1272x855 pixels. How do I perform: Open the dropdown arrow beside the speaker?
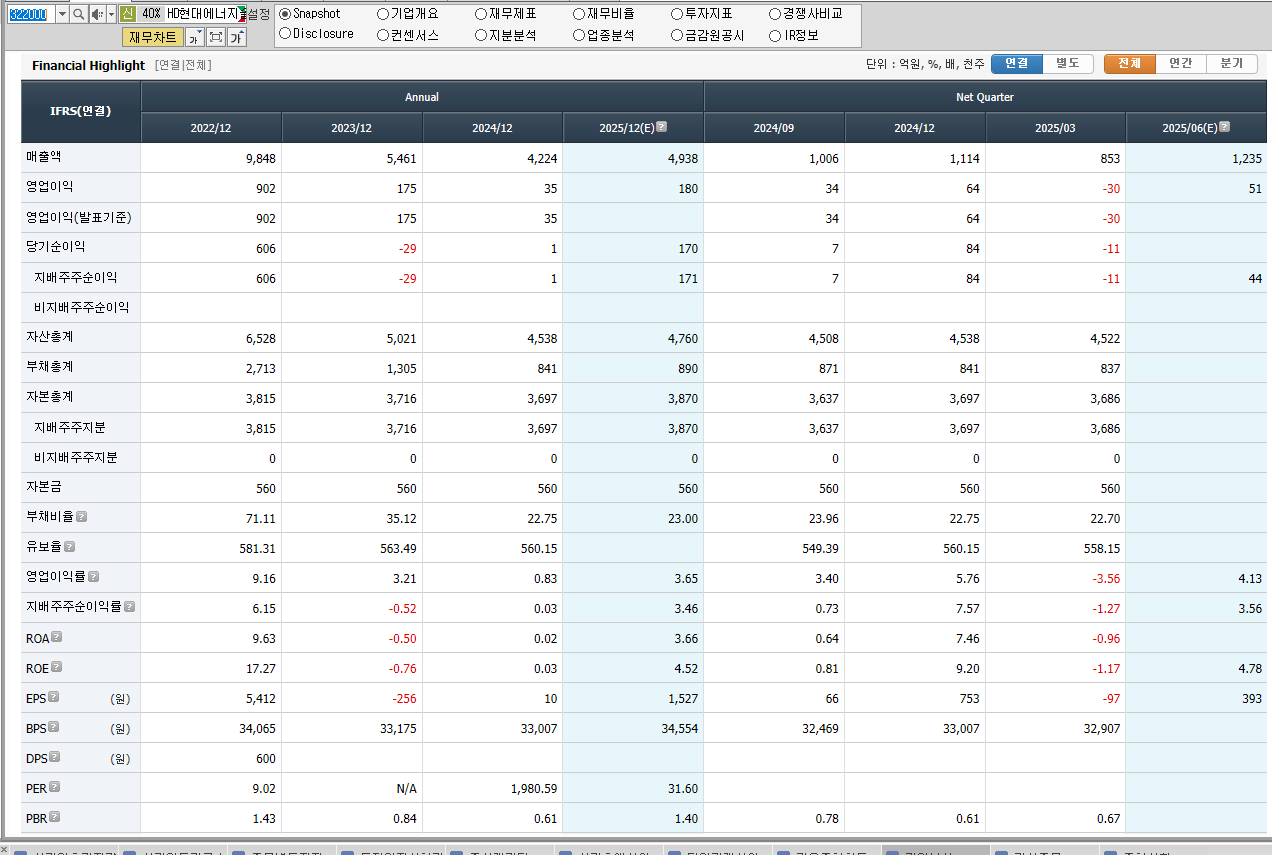click(x=111, y=14)
